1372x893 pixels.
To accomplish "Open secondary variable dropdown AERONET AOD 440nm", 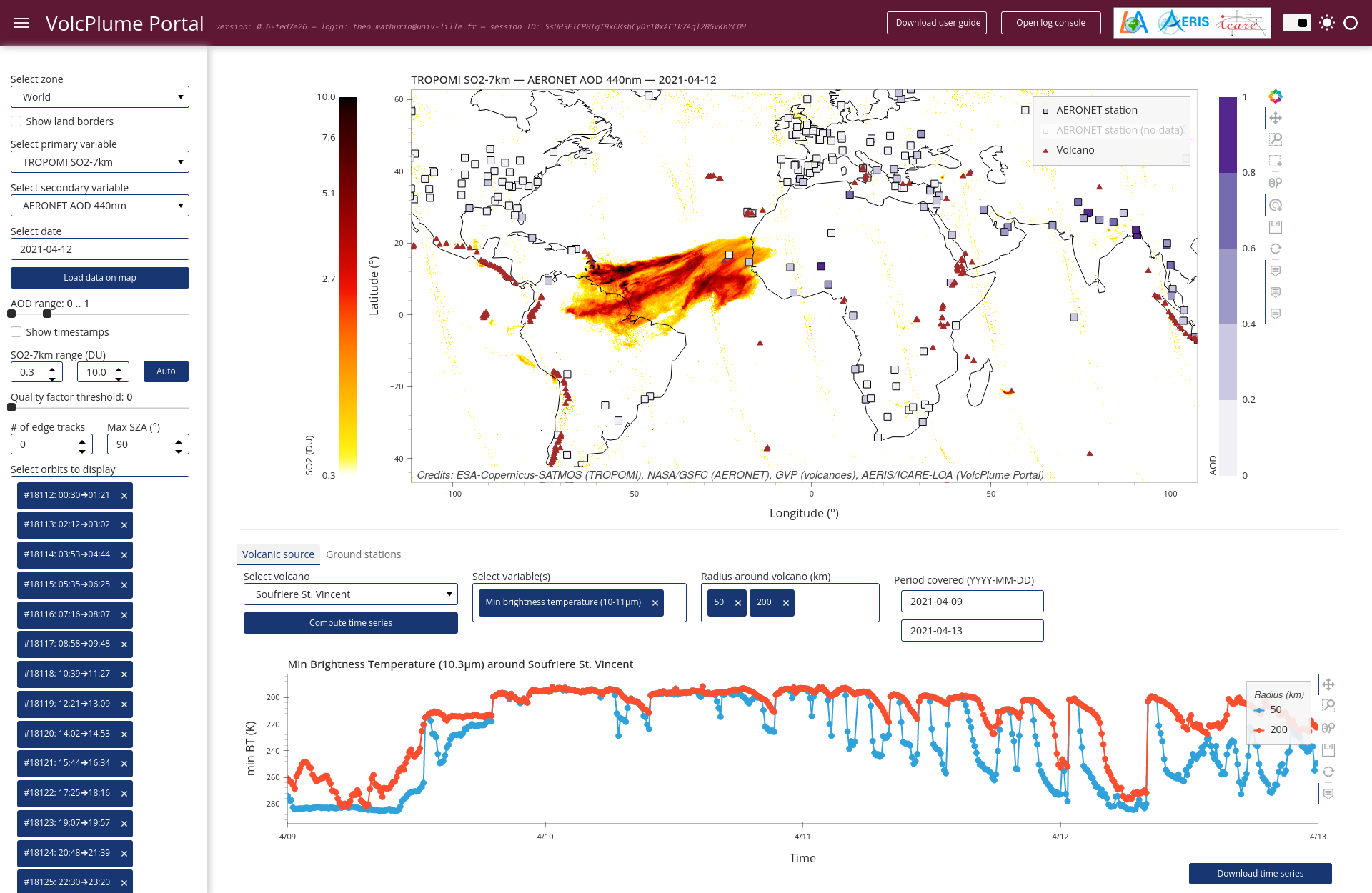I will point(100,206).
